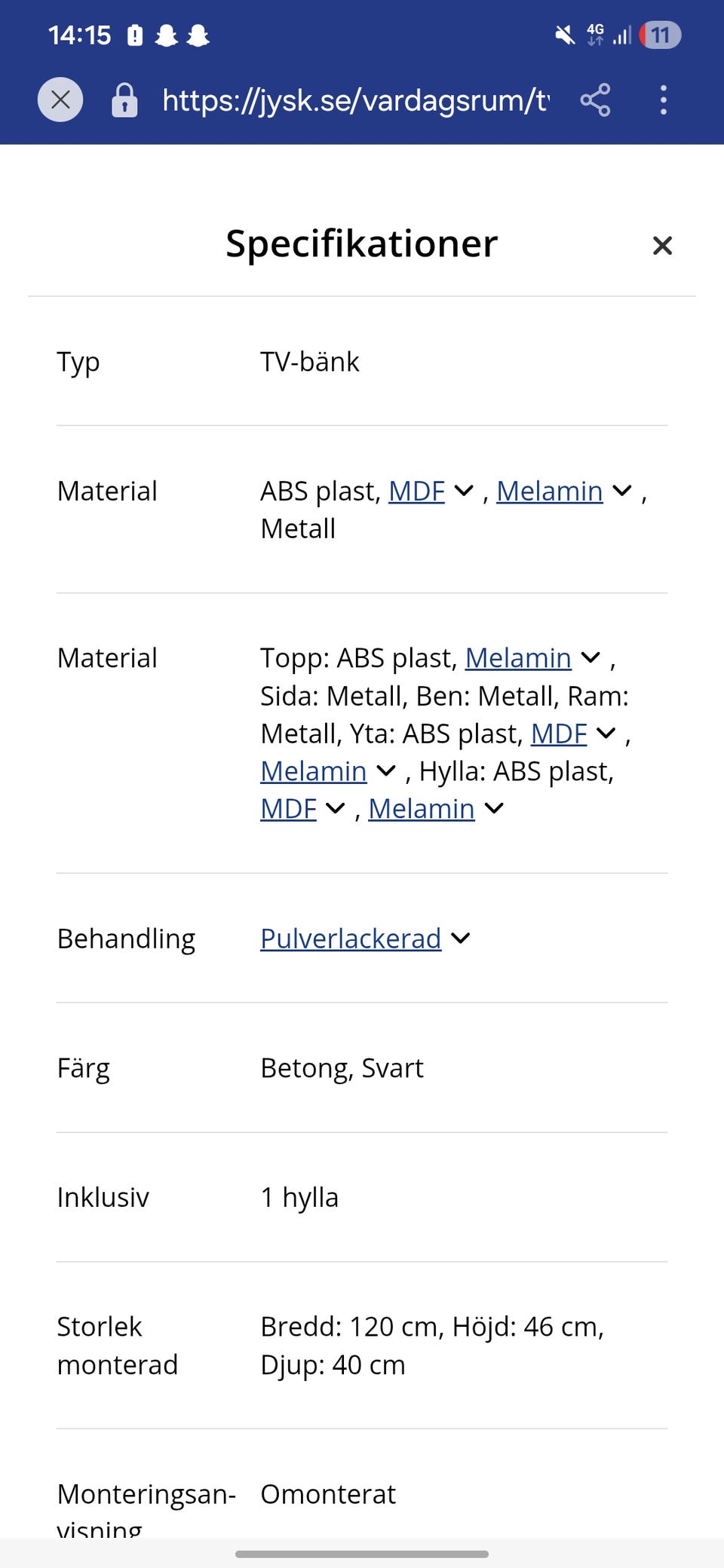Open the MDF link in first Material row
This screenshot has height=1568, width=724.
(416, 491)
